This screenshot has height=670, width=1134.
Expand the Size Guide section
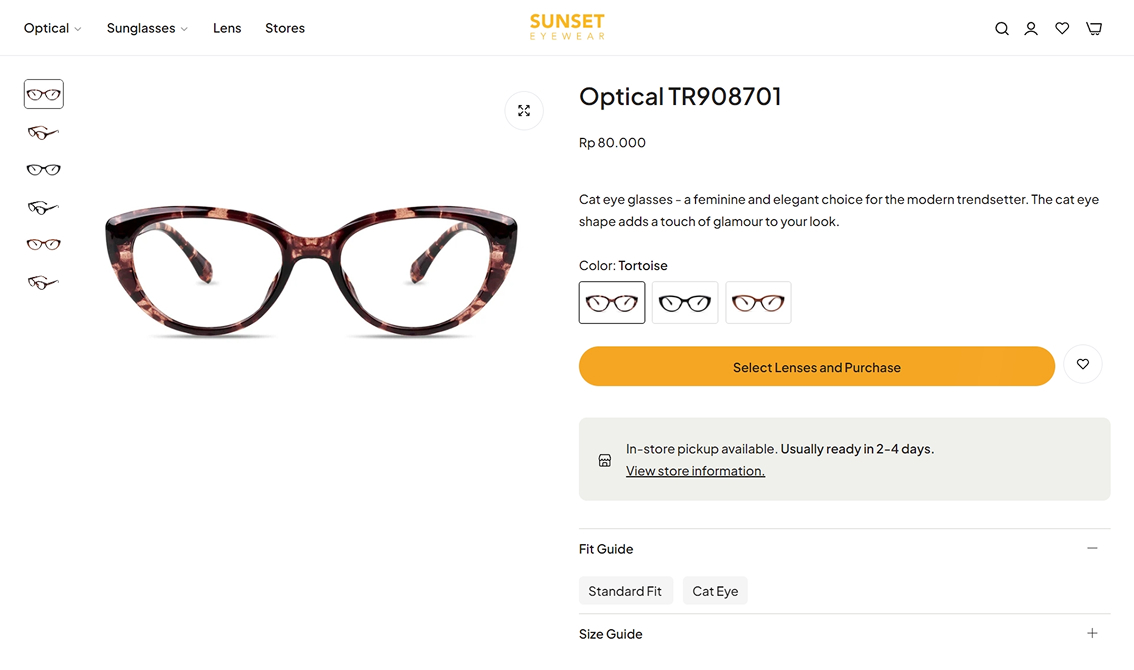(1092, 634)
